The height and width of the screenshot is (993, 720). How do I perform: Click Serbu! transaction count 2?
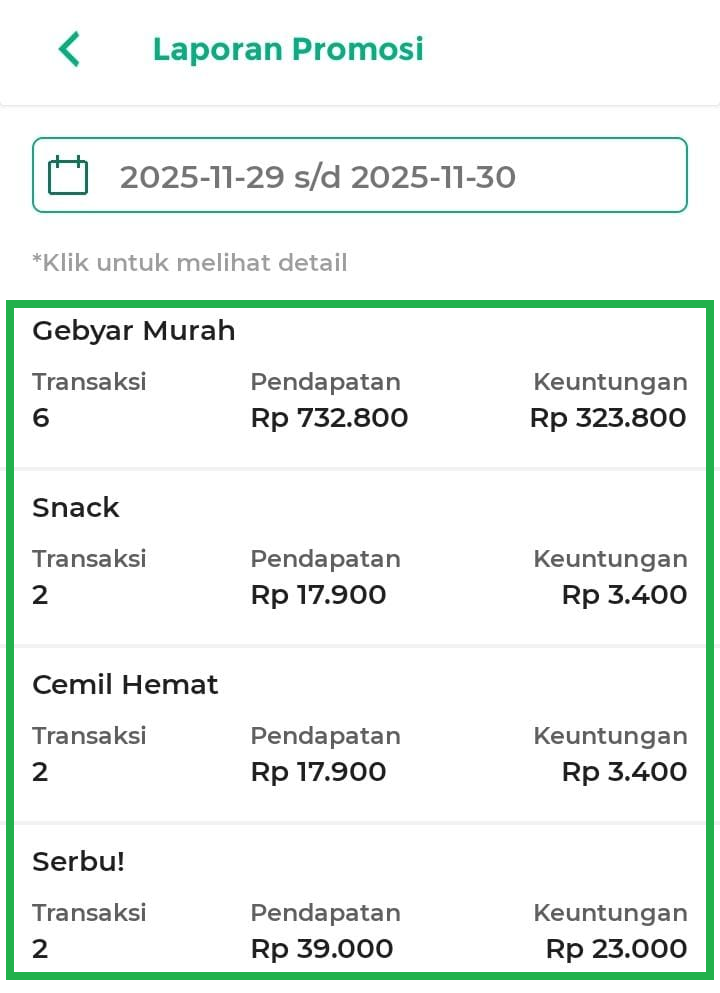click(40, 949)
